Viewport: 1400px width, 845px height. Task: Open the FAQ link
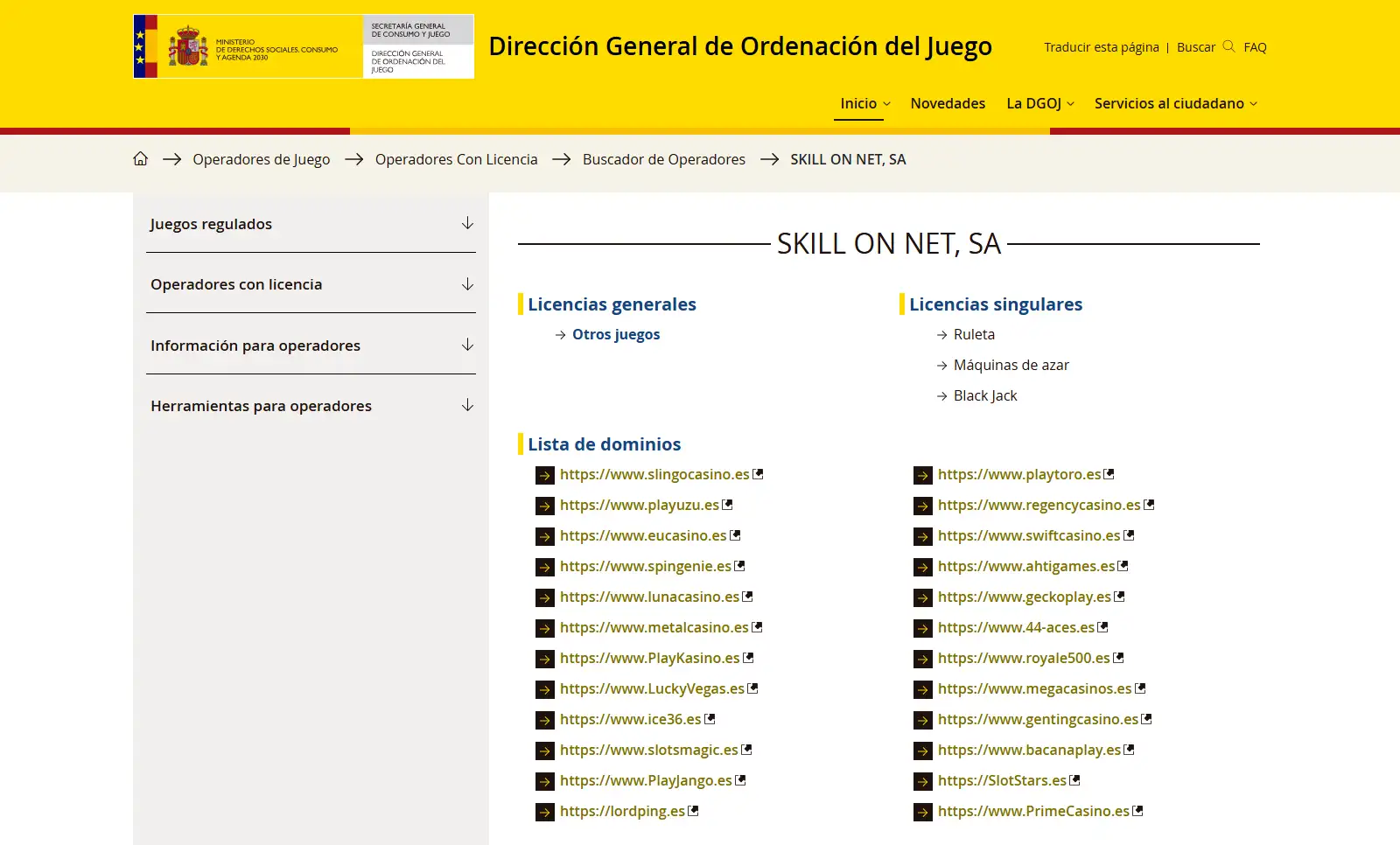[x=1255, y=47]
